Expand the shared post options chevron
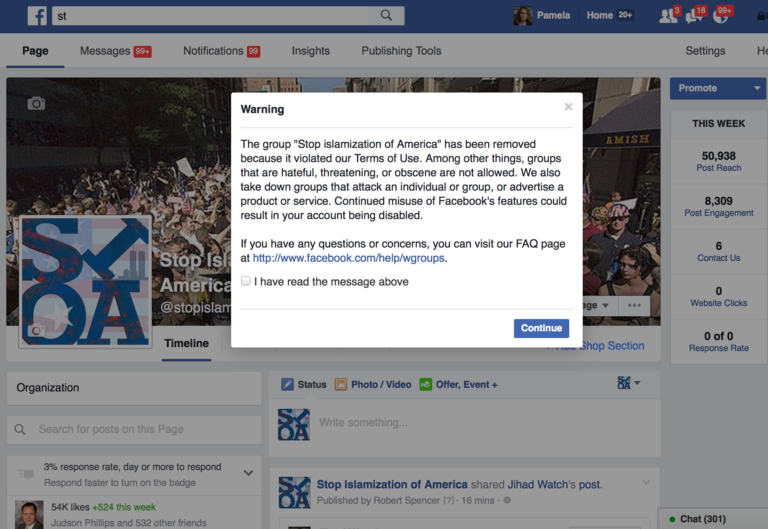 [646, 482]
